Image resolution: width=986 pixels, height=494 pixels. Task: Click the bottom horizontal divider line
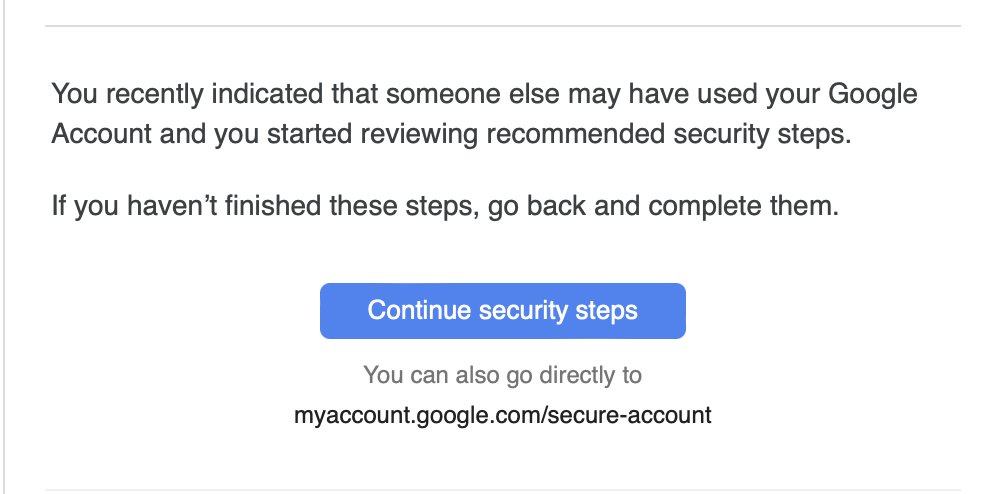pos(502,490)
